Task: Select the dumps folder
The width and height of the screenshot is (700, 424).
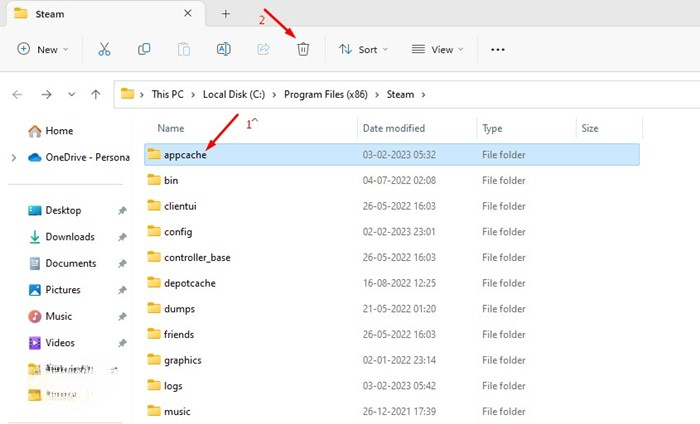Action: coord(392,309)
